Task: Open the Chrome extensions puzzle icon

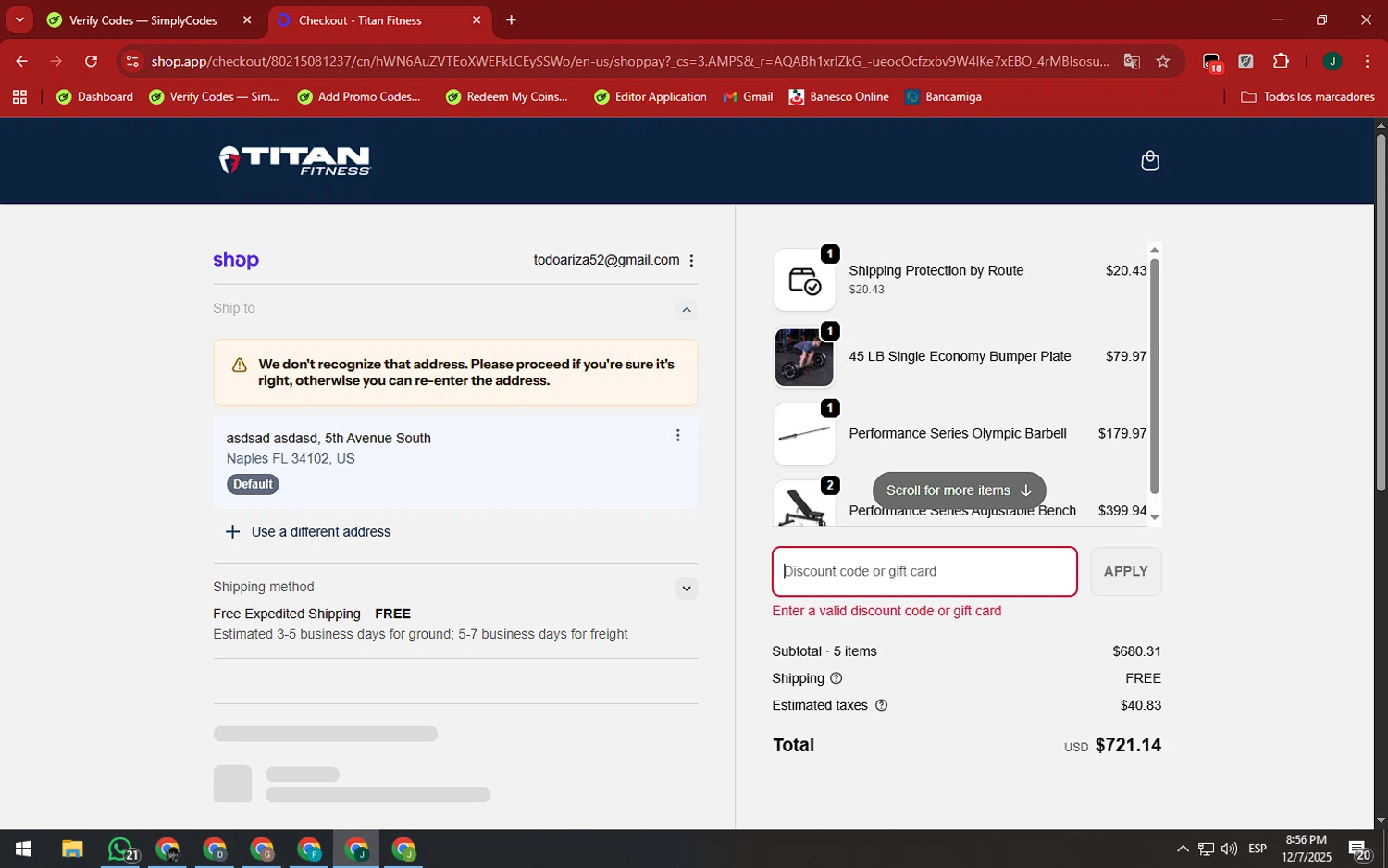Action: click(x=1281, y=61)
